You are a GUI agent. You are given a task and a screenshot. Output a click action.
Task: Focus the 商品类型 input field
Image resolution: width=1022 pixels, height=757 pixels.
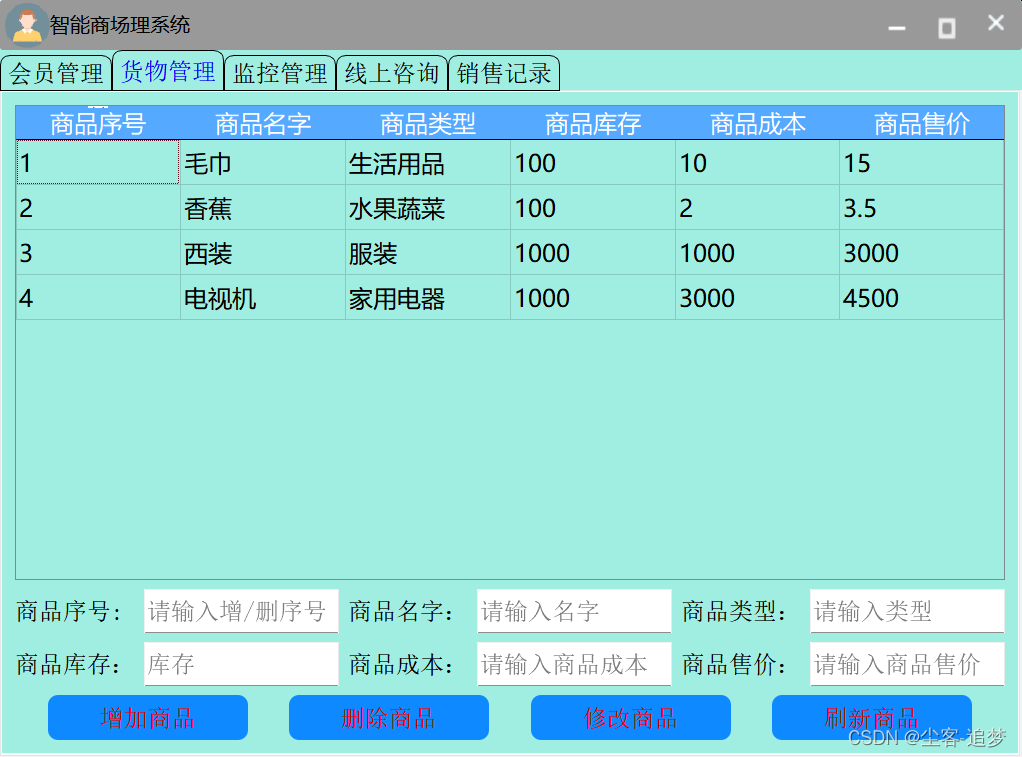(x=907, y=611)
